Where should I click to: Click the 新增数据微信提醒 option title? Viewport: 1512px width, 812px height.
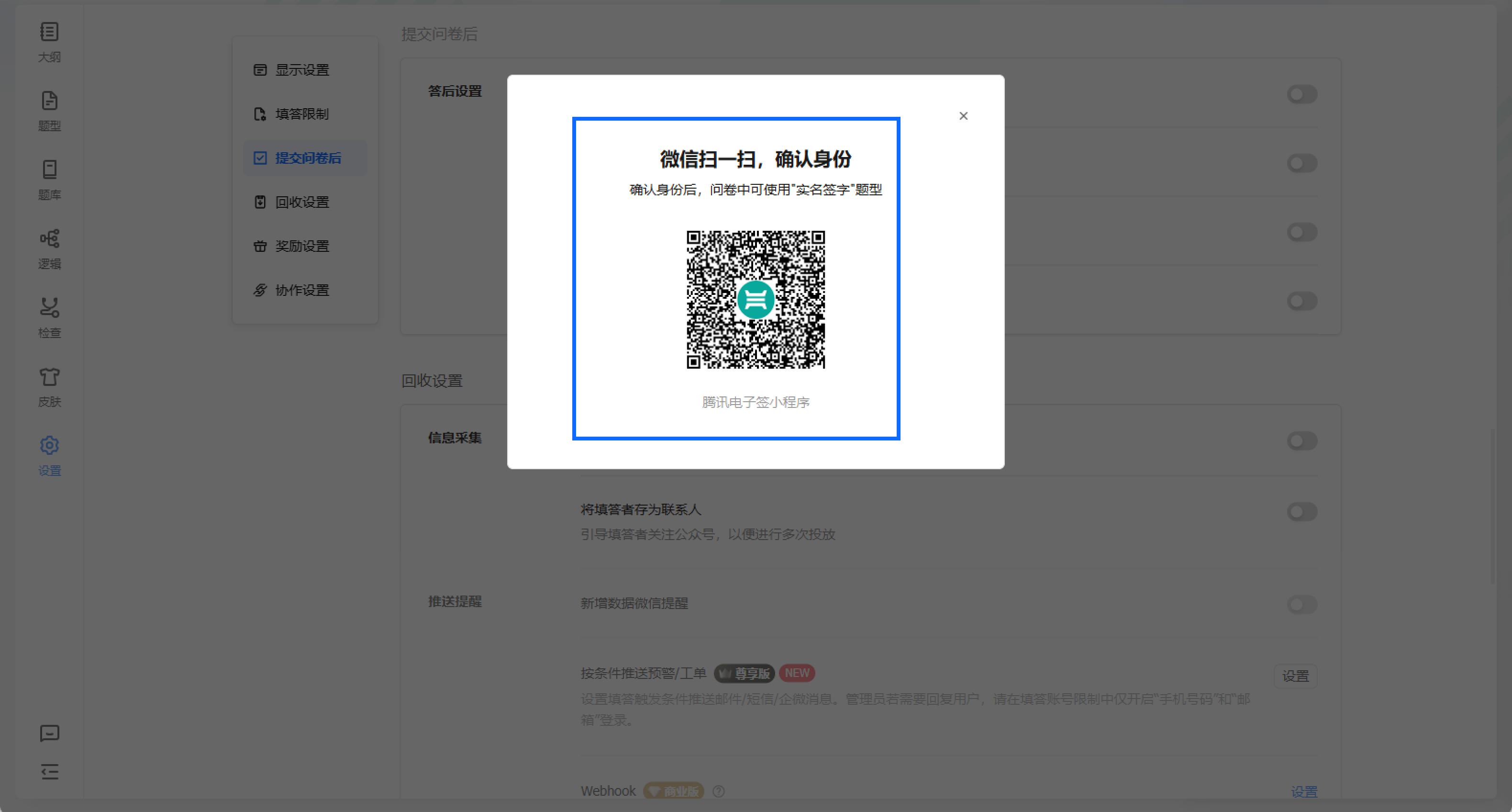(x=634, y=604)
